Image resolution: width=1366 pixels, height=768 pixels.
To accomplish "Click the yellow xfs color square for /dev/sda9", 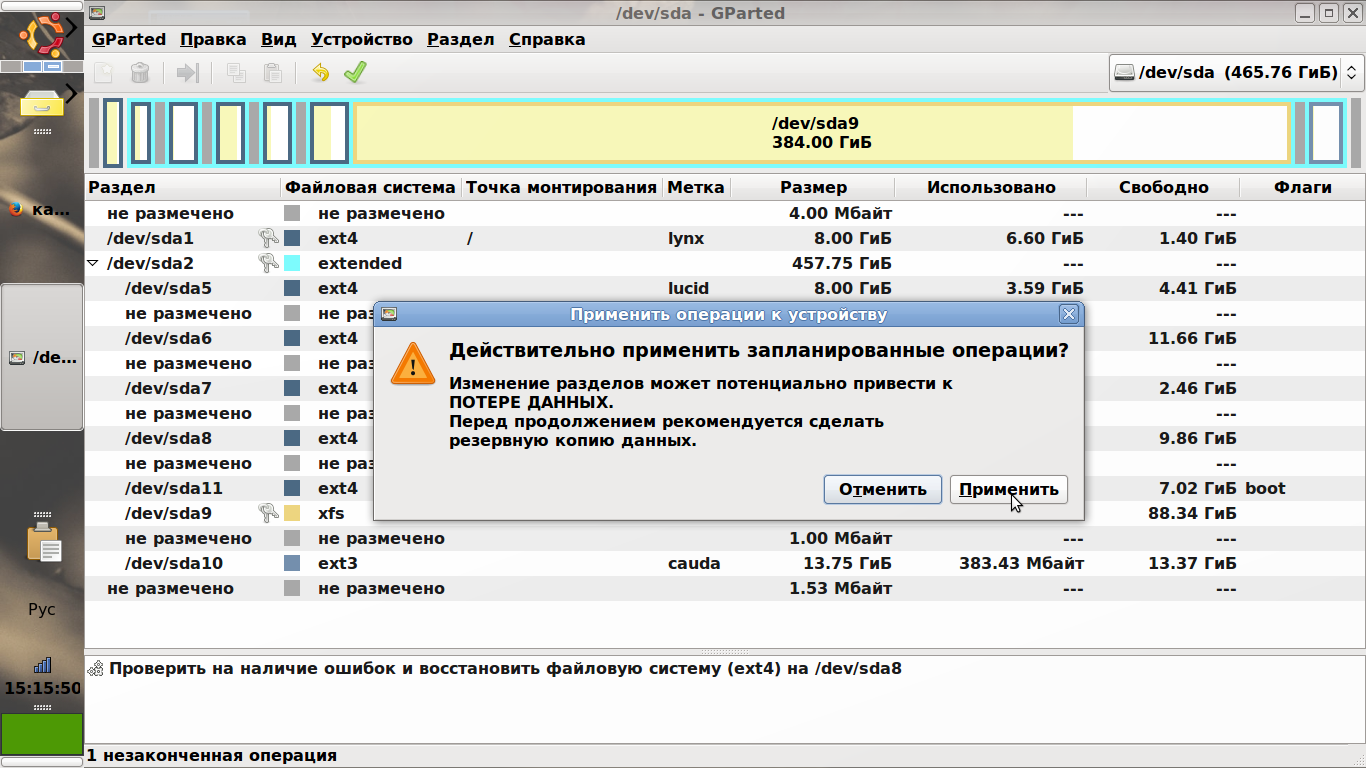I will 292,514.
